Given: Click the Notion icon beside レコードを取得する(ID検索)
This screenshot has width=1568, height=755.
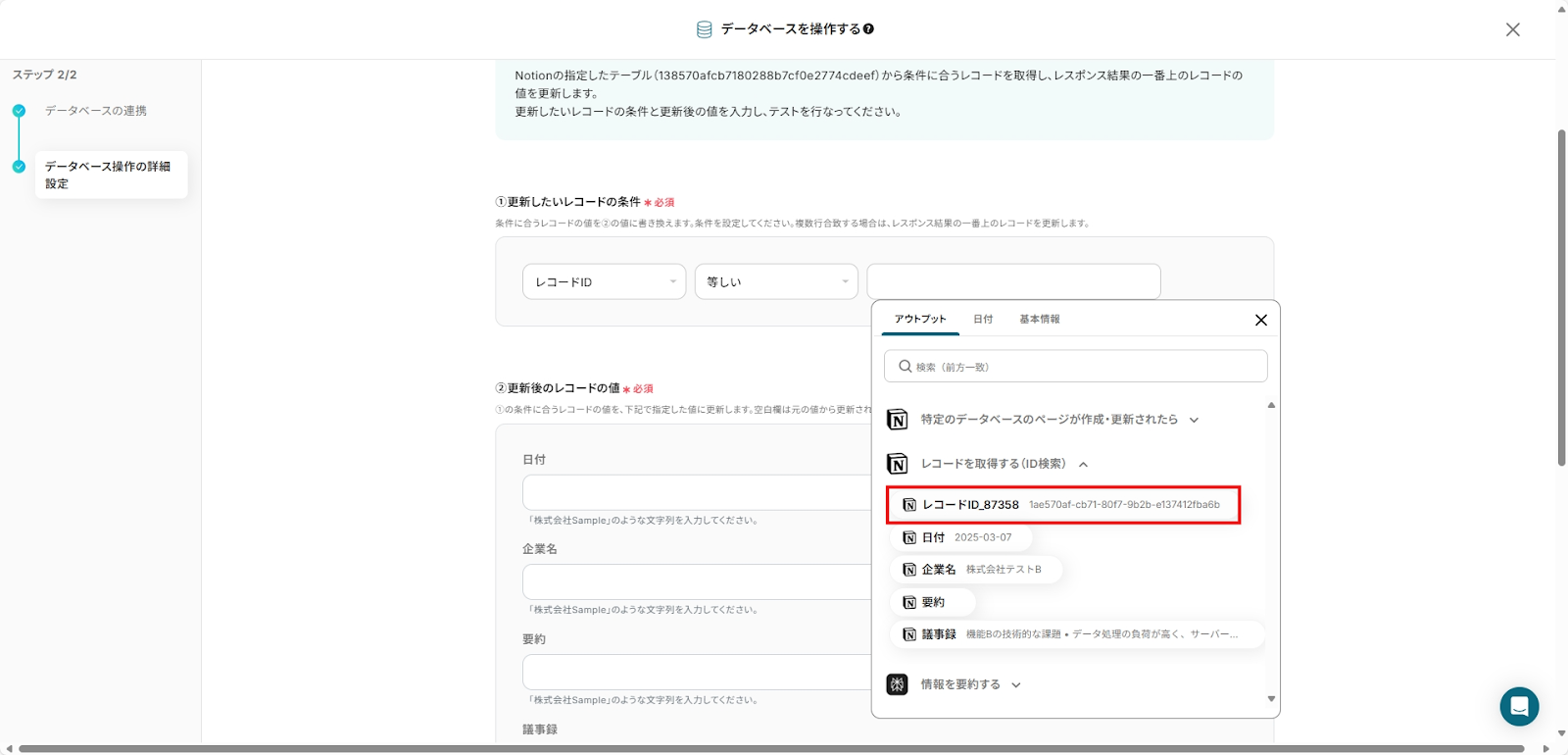Looking at the screenshot, I should (897, 464).
